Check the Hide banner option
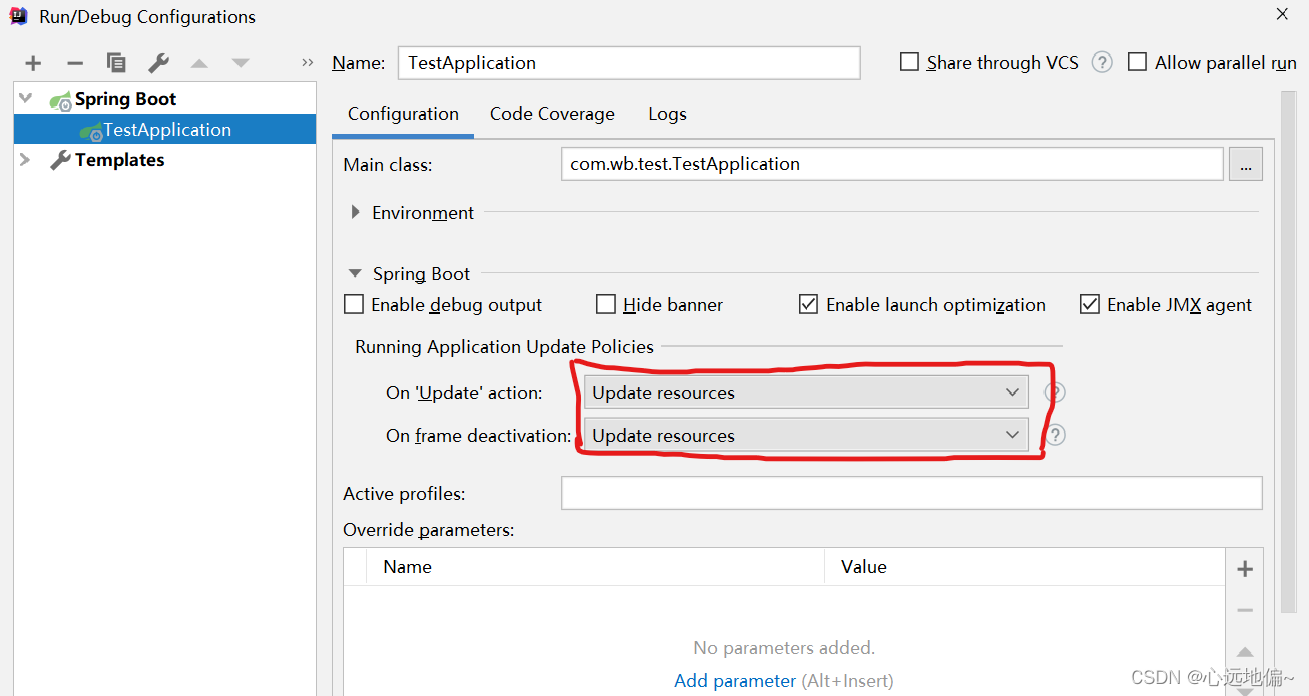Viewport: 1309px width, 696px height. 606,304
